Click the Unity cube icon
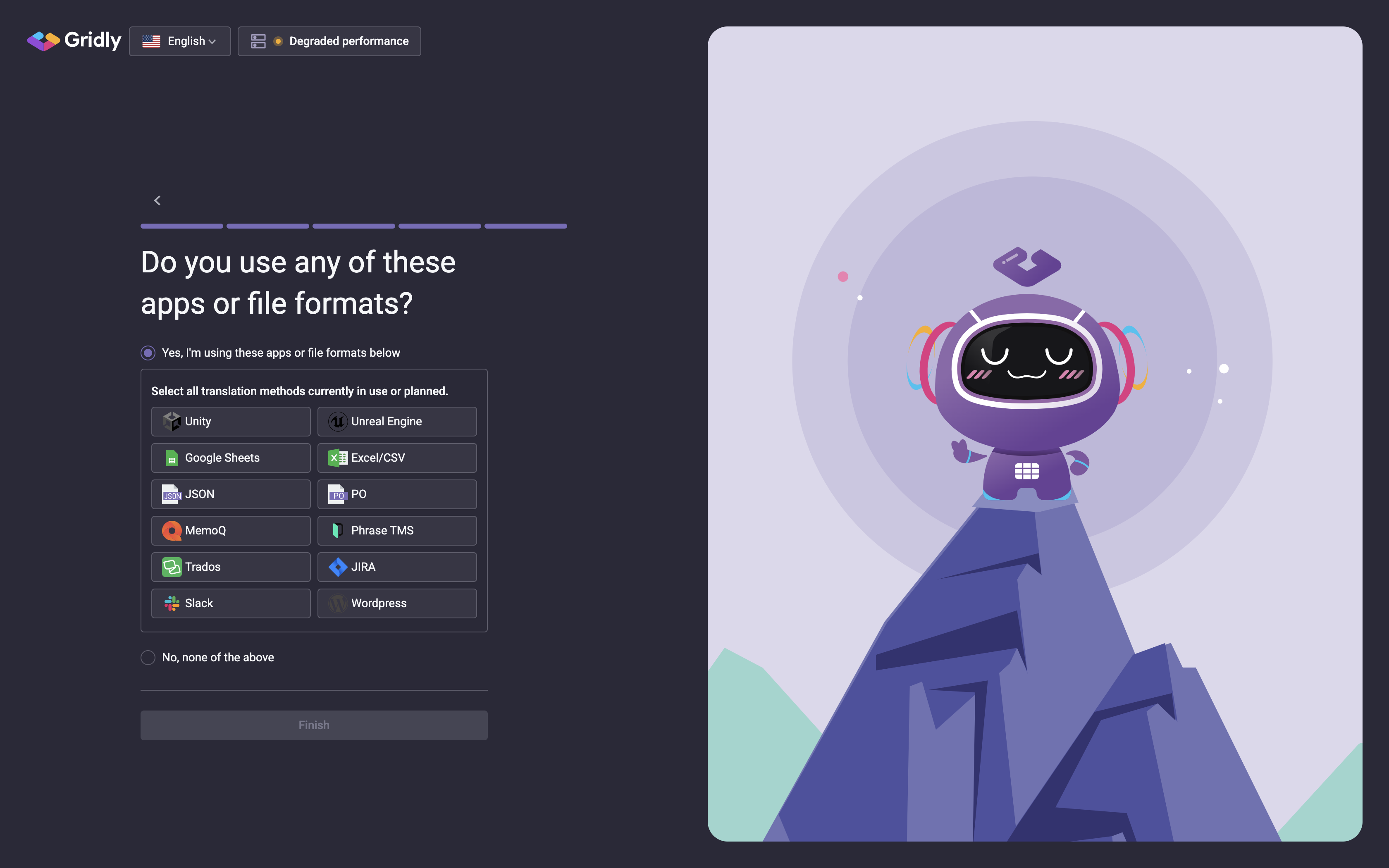Viewport: 1389px width, 868px height. coord(172,421)
